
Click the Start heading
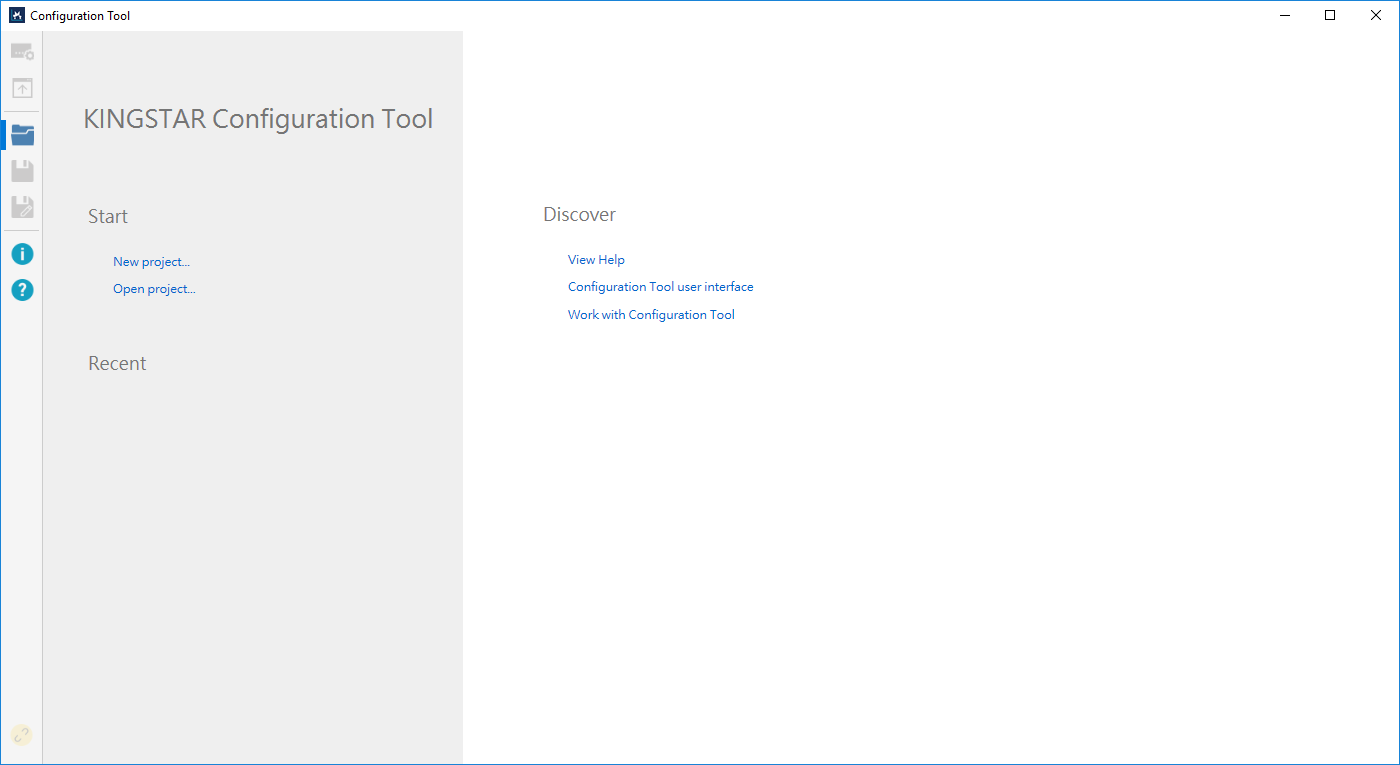point(108,216)
